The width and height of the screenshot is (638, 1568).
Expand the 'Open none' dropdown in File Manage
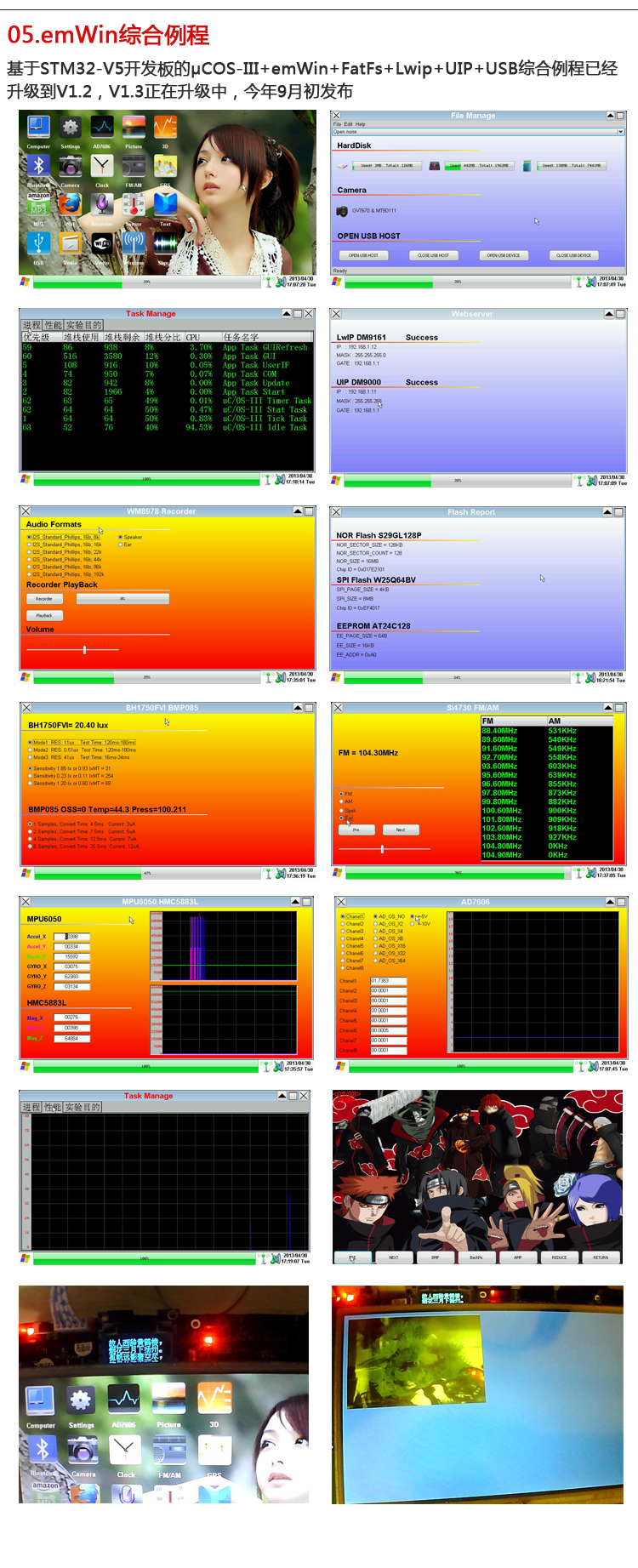[x=620, y=132]
